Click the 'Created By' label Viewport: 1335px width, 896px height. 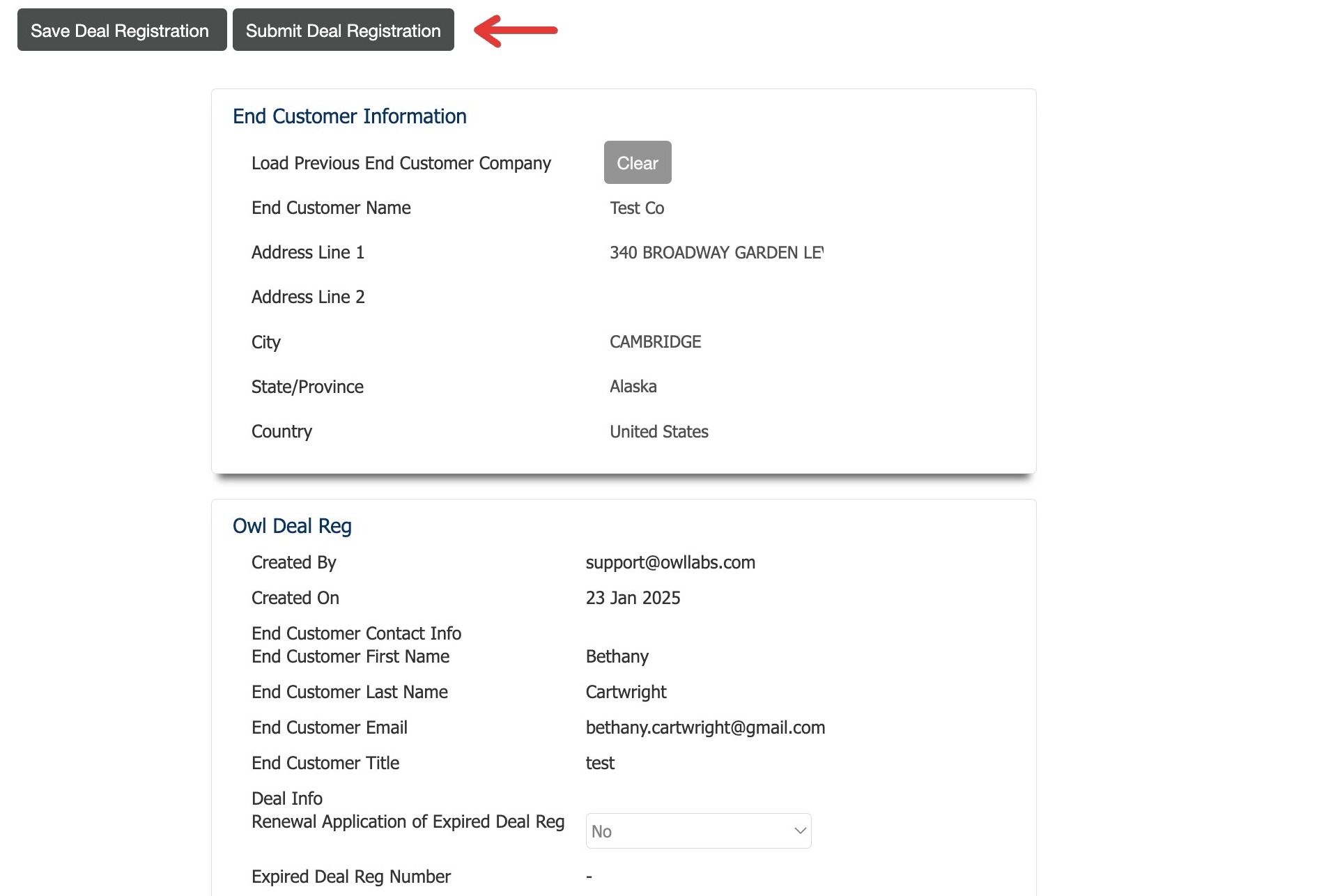294,562
